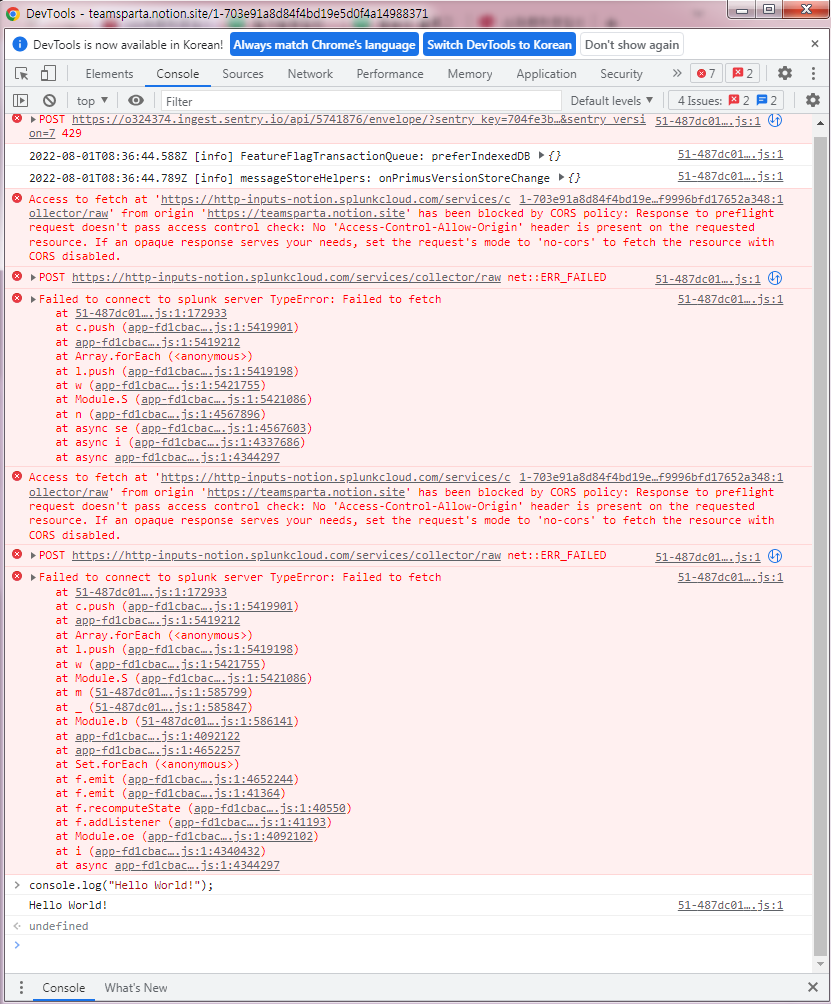831x1004 pixels.
Task: Open drawer three-dot menu at bottom left
Action: pos(21,987)
